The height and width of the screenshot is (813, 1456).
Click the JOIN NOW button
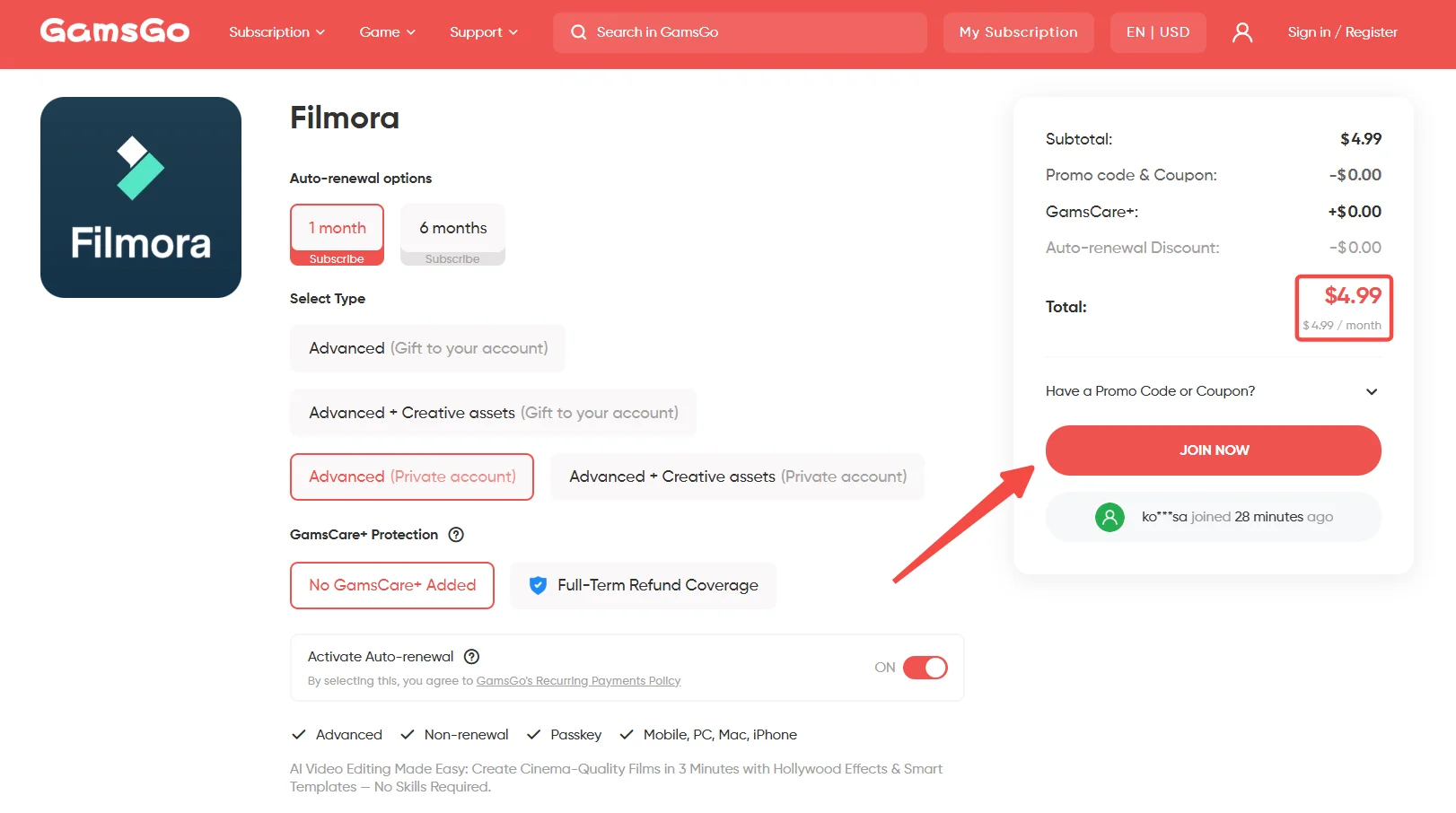[x=1213, y=450]
